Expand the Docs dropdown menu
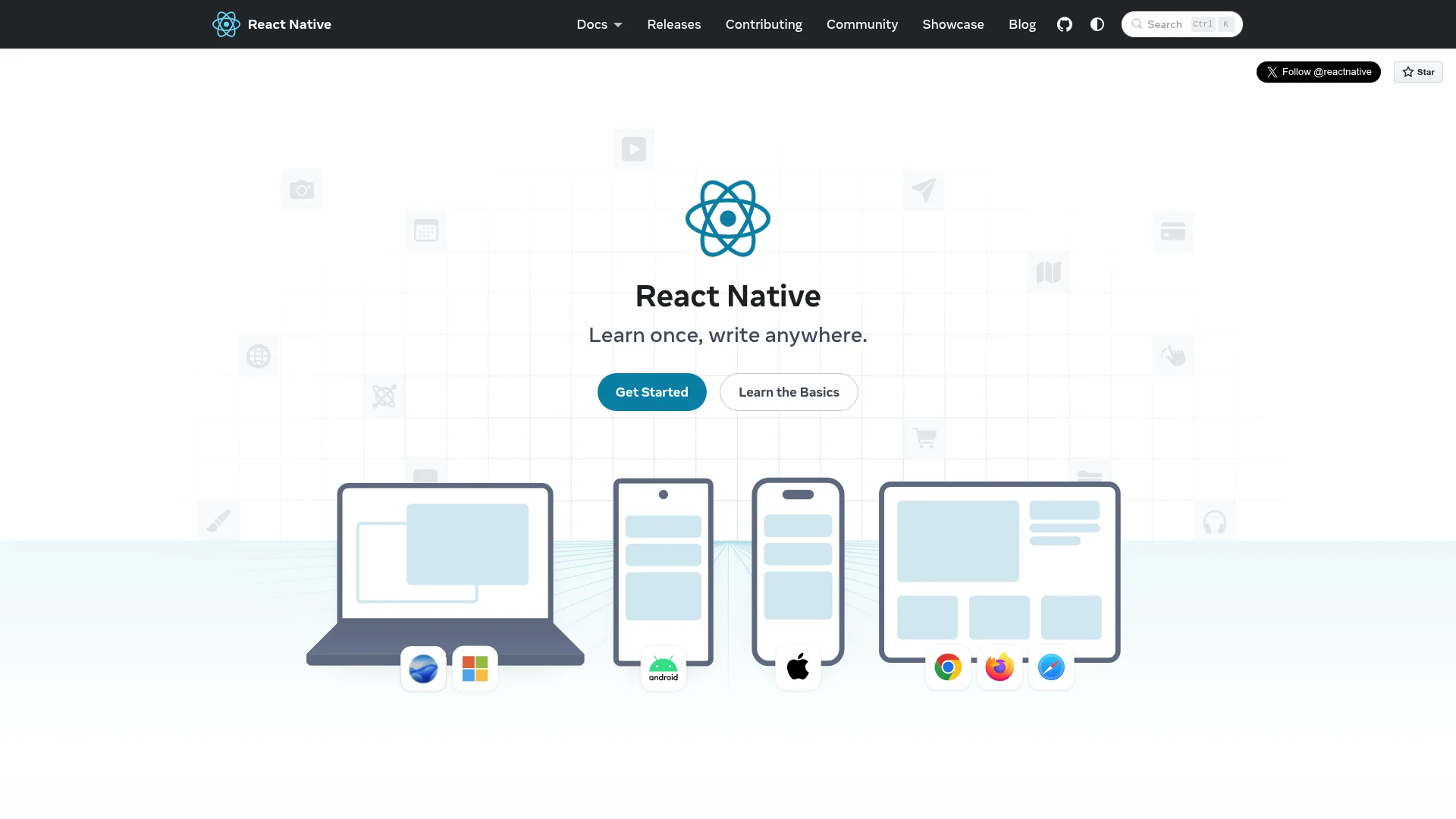The width and height of the screenshot is (1456, 819). click(599, 24)
